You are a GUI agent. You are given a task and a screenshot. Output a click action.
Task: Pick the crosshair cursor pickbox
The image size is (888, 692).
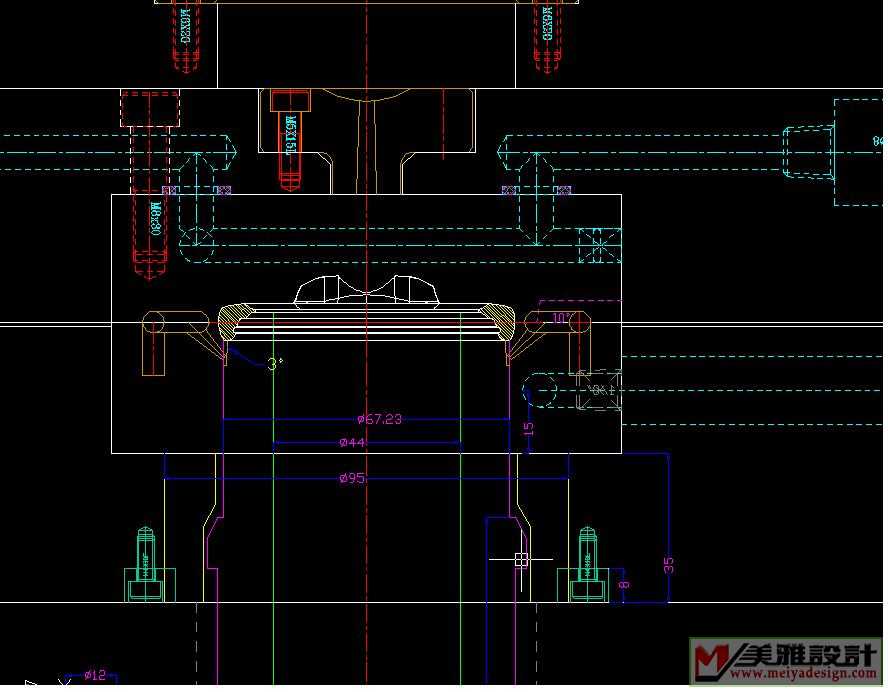(x=521, y=559)
